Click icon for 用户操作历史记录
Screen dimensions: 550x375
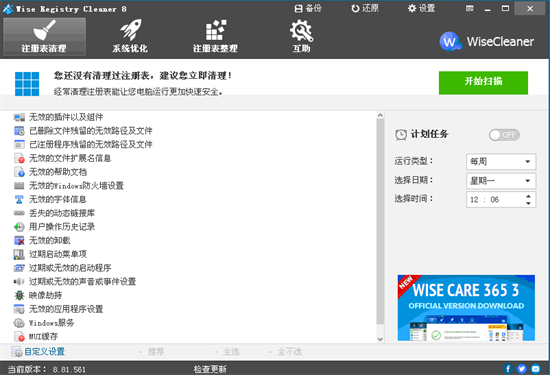pos(19,227)
